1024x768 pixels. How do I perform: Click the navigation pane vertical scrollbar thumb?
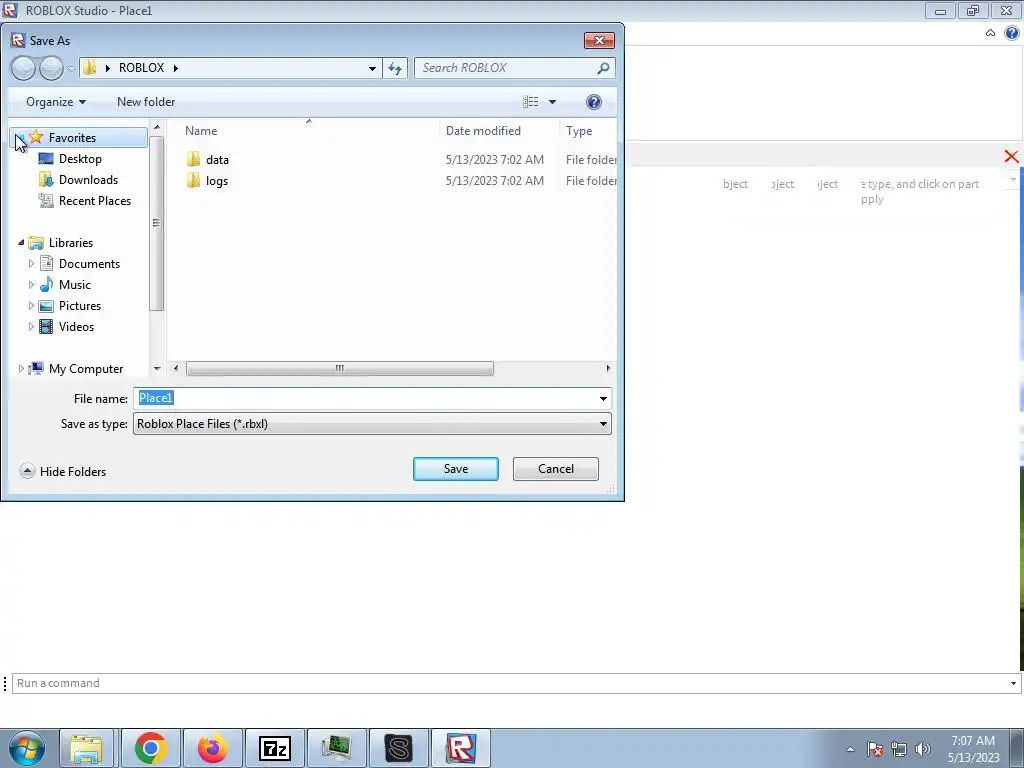click(157, 223)
